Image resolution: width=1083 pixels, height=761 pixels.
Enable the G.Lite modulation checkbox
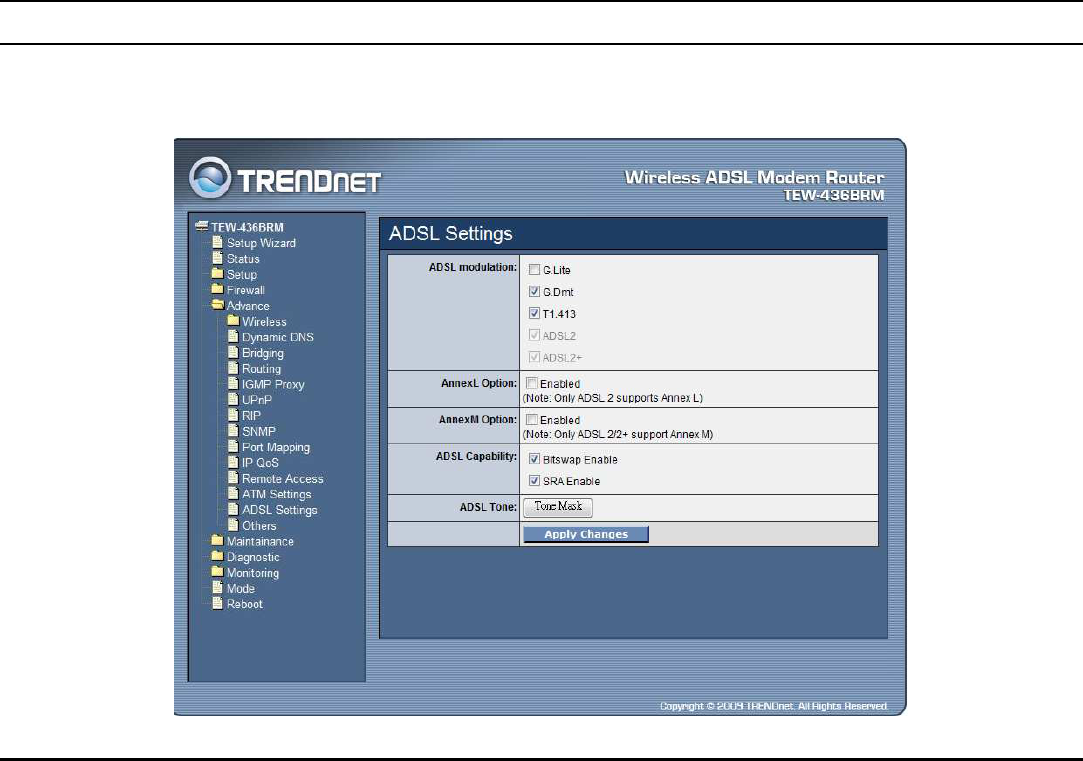pyautogui.click(x=534, y=269)
